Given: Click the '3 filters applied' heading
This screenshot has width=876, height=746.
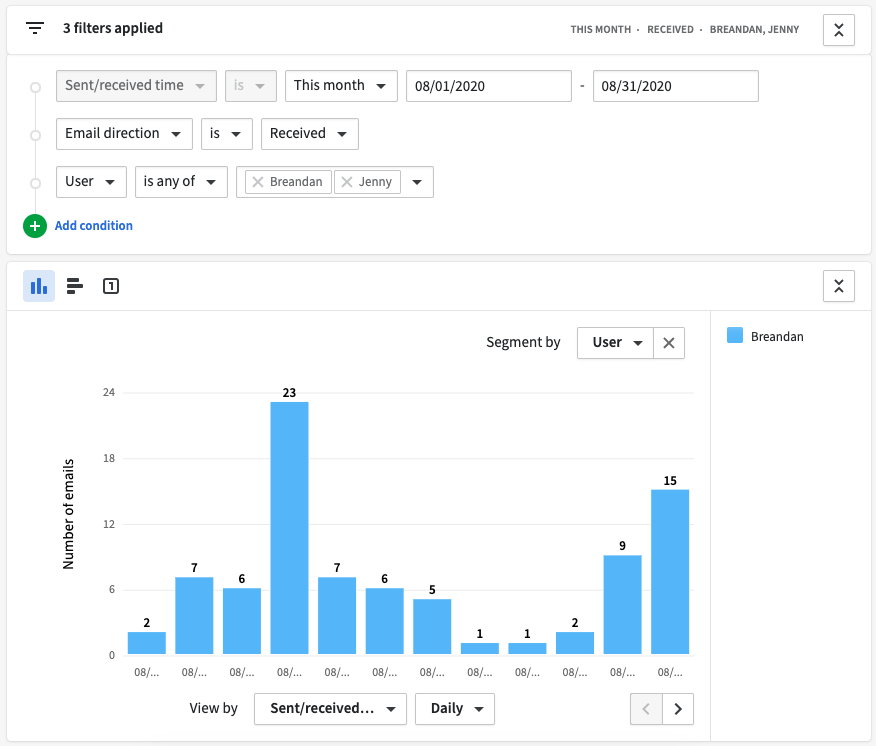Looking at the screenshot, I should click(x=113, y=28).
